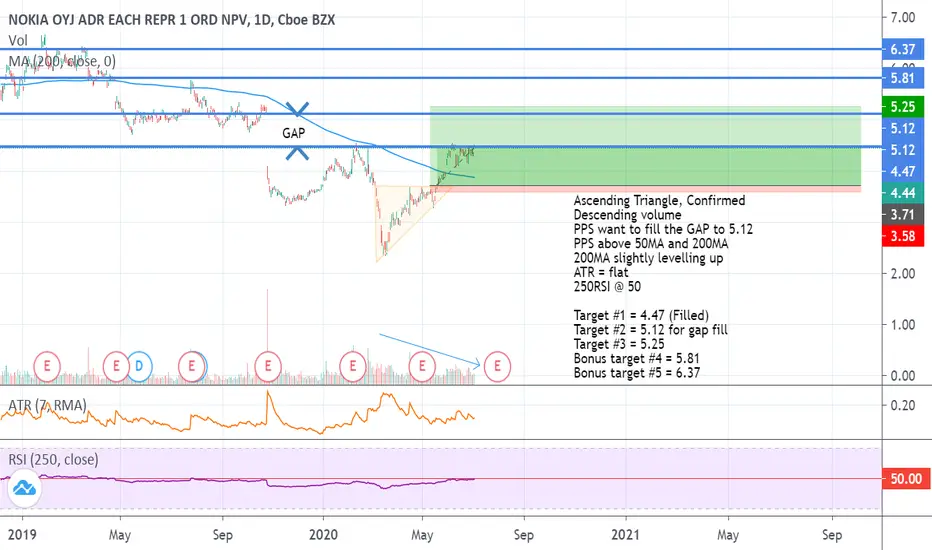The width and height of the screenshot is (932, 550).
Task: Click the NOKIA OYJ ADR symbol title
Action: [172, 20]
